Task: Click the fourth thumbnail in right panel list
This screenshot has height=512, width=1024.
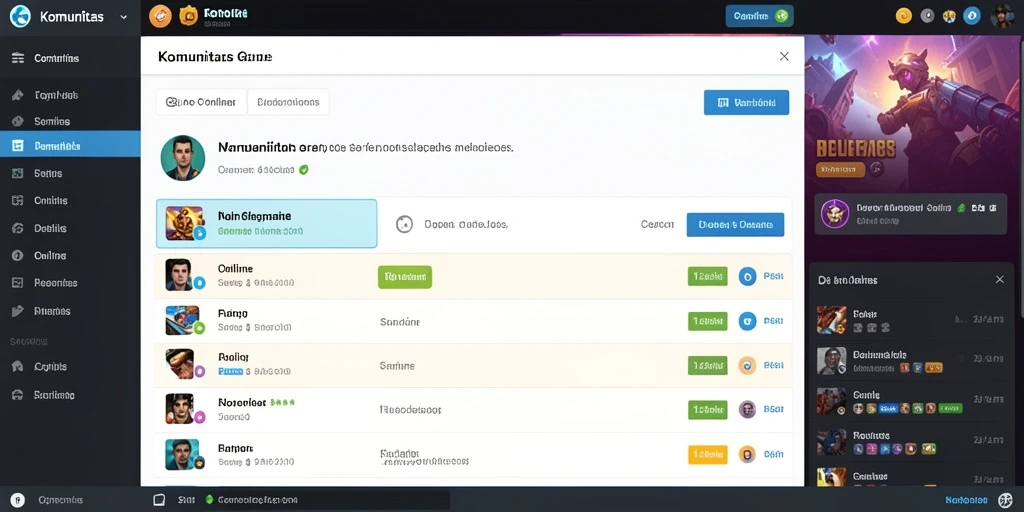Action: [x=831, y=441]
